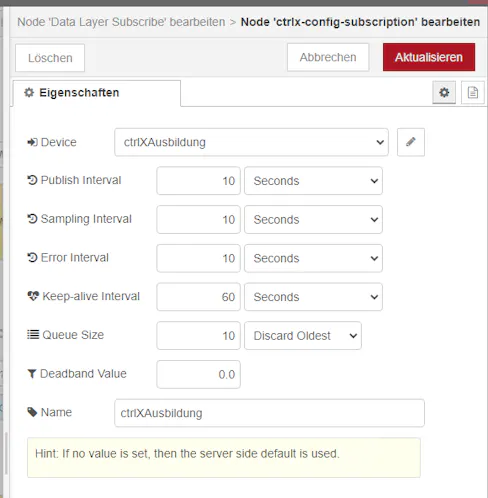The image size is (488, 498).
Task: Click the Keep-alive Interval value field
Action: click(x=198, y=297)
